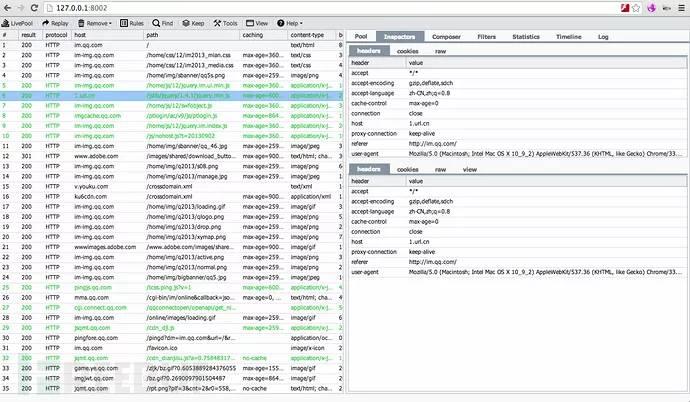Open the Tools menu
Screen dimensions: 690x402
pos(225,23)
